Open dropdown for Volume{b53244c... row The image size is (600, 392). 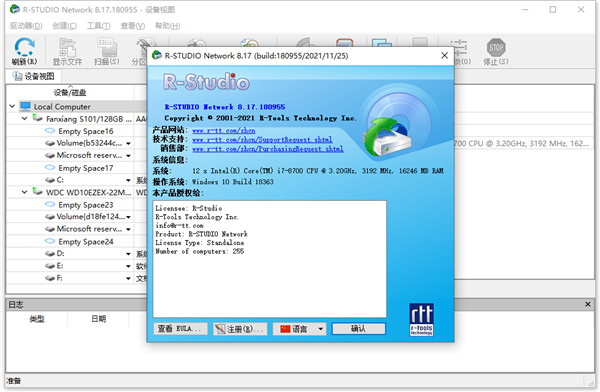point(129,144)
